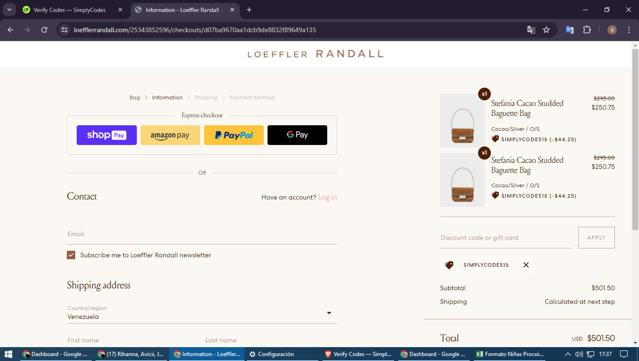Open the browser extensions puzzle icon
This screenshot has height=361, width=639.
[587, 30]
